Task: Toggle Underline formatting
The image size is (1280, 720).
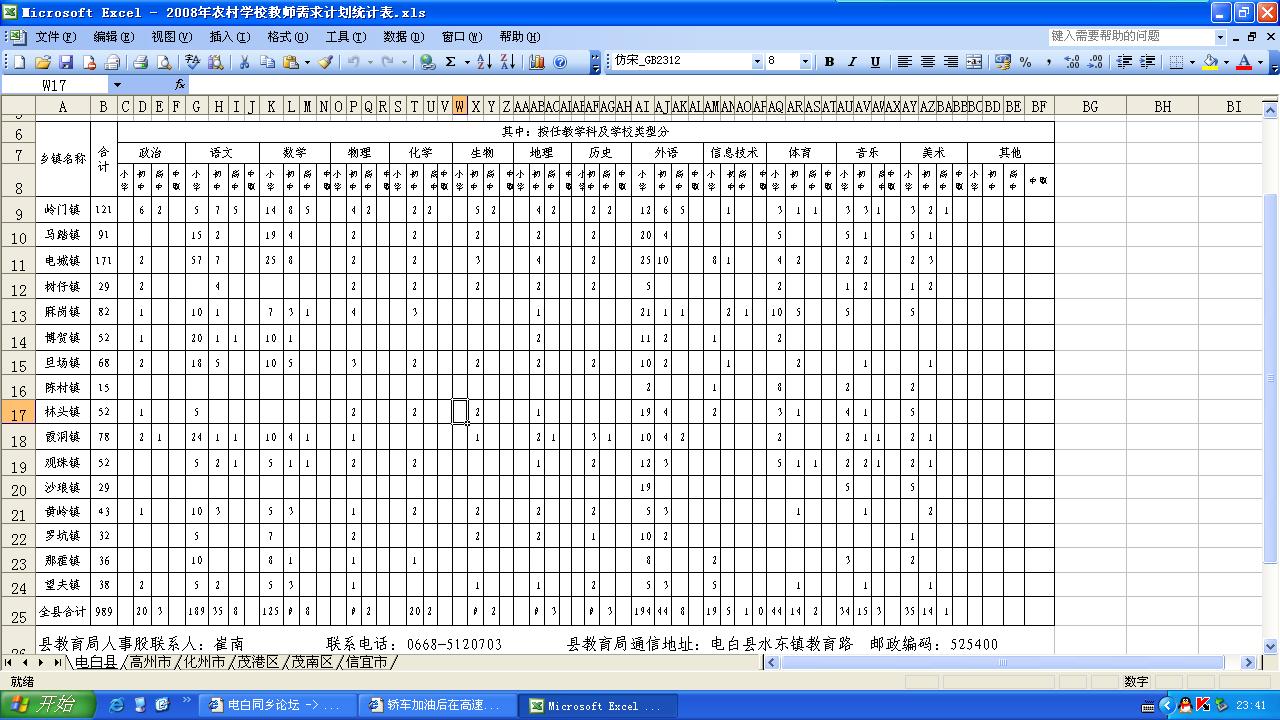Action: click(x=875, y=62)
